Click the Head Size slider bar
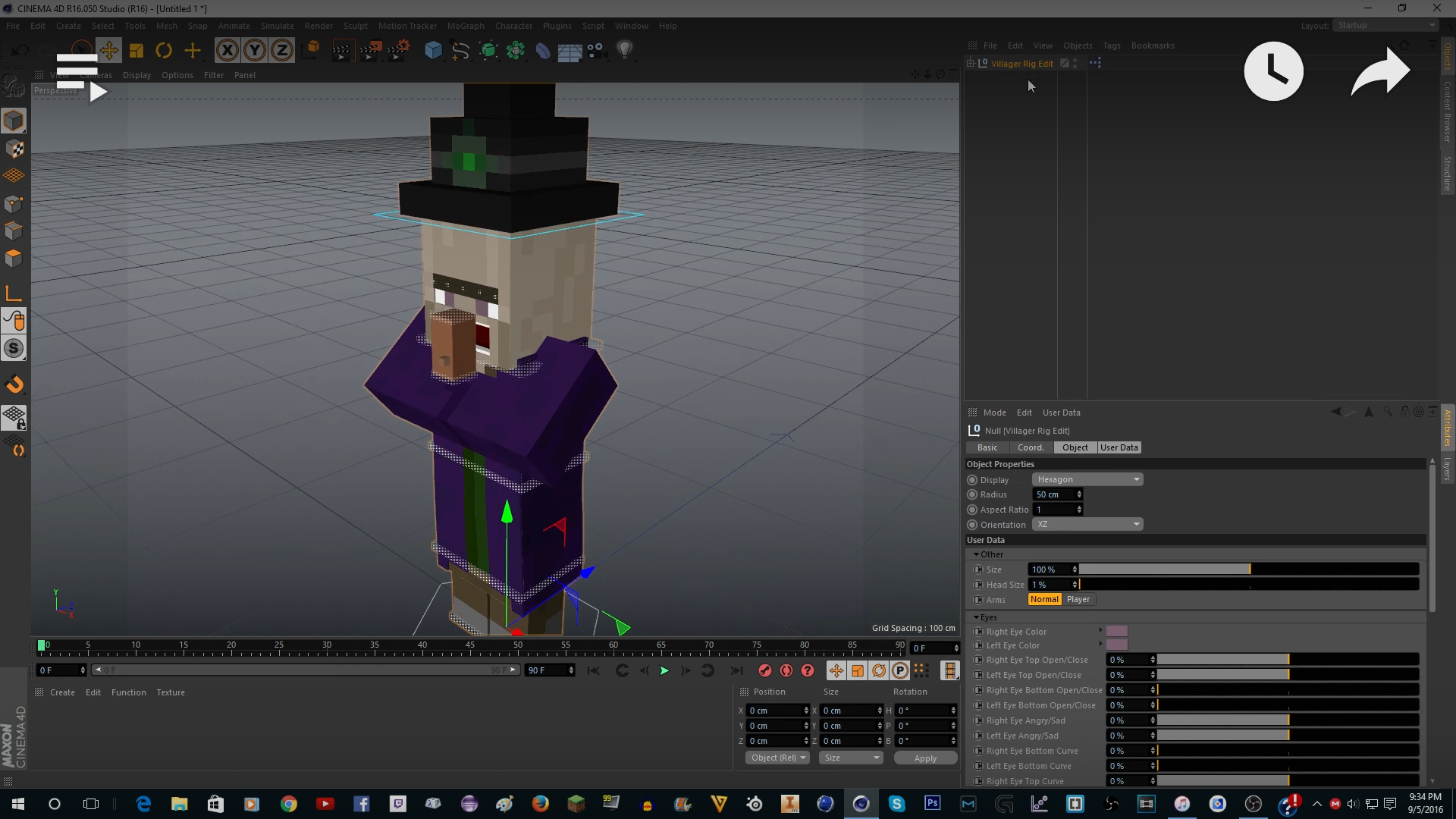The height and width of the screenshot is (819, 1456). tap(1249, 585)
